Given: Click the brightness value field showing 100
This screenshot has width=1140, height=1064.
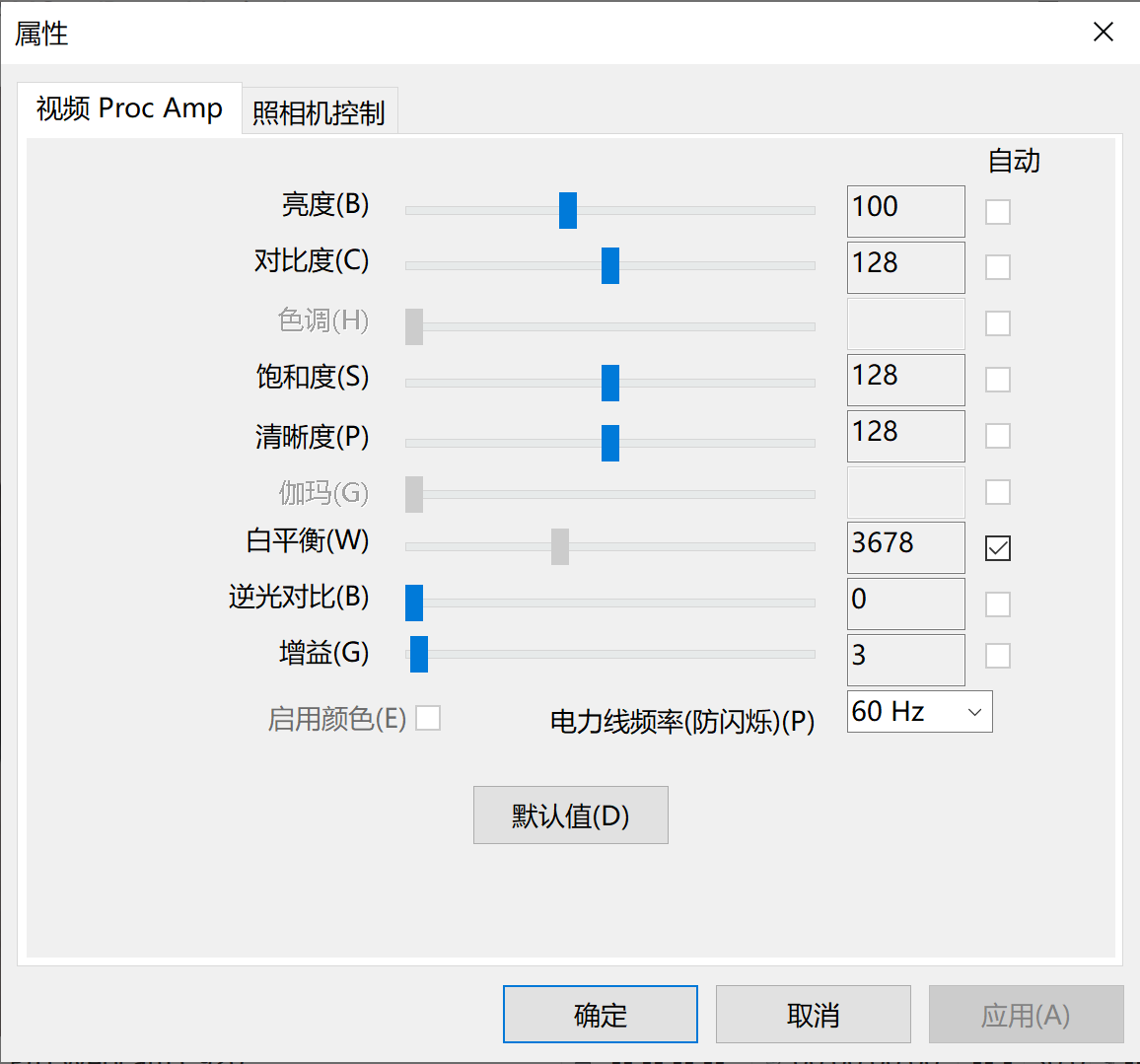Looking at the screenshot, I should (x=904, y=210).
